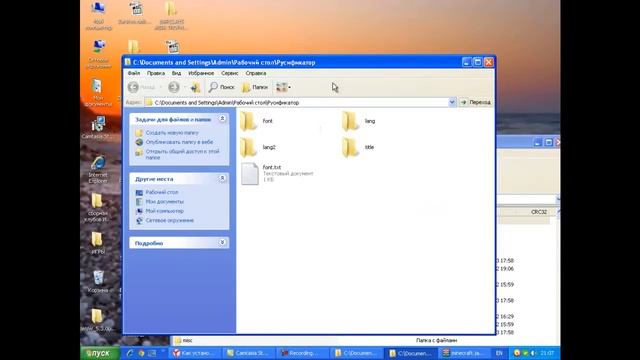The width and height of the screenshot is (640, 360).
Task: Click the Пуск start button
Action: point(100,353)
